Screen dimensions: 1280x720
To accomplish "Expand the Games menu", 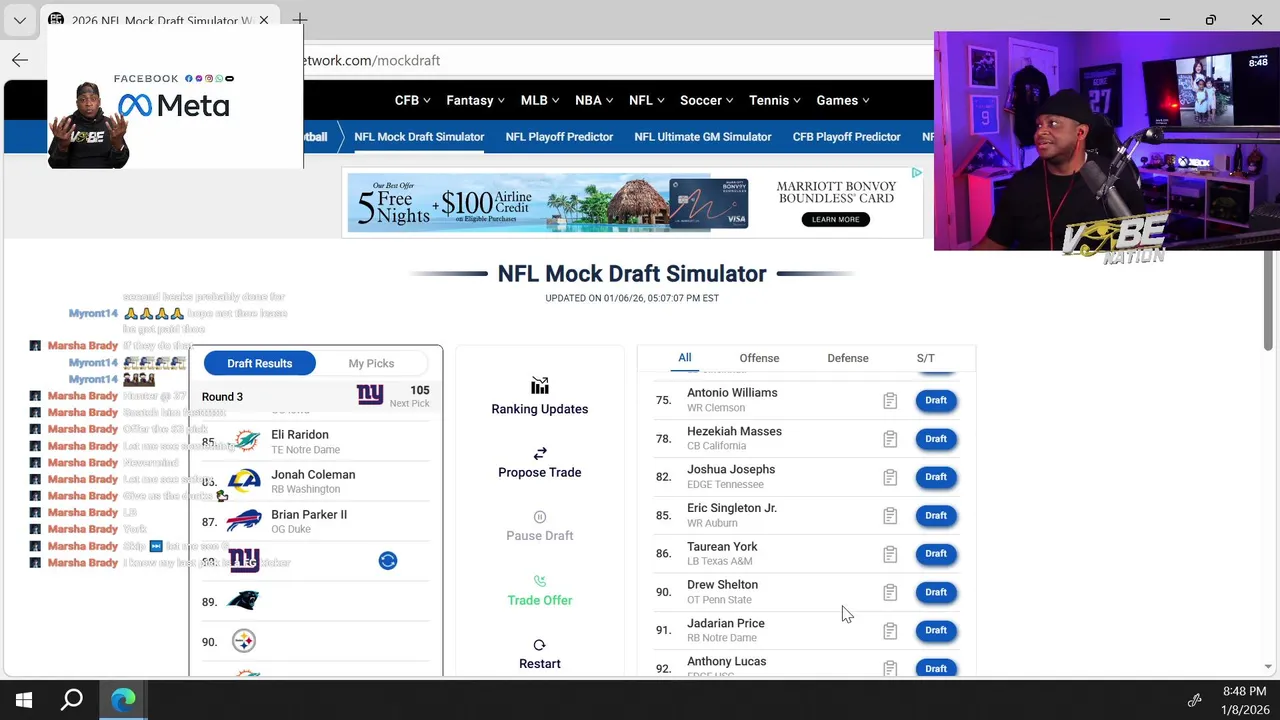I will click(x=843, y=100).
